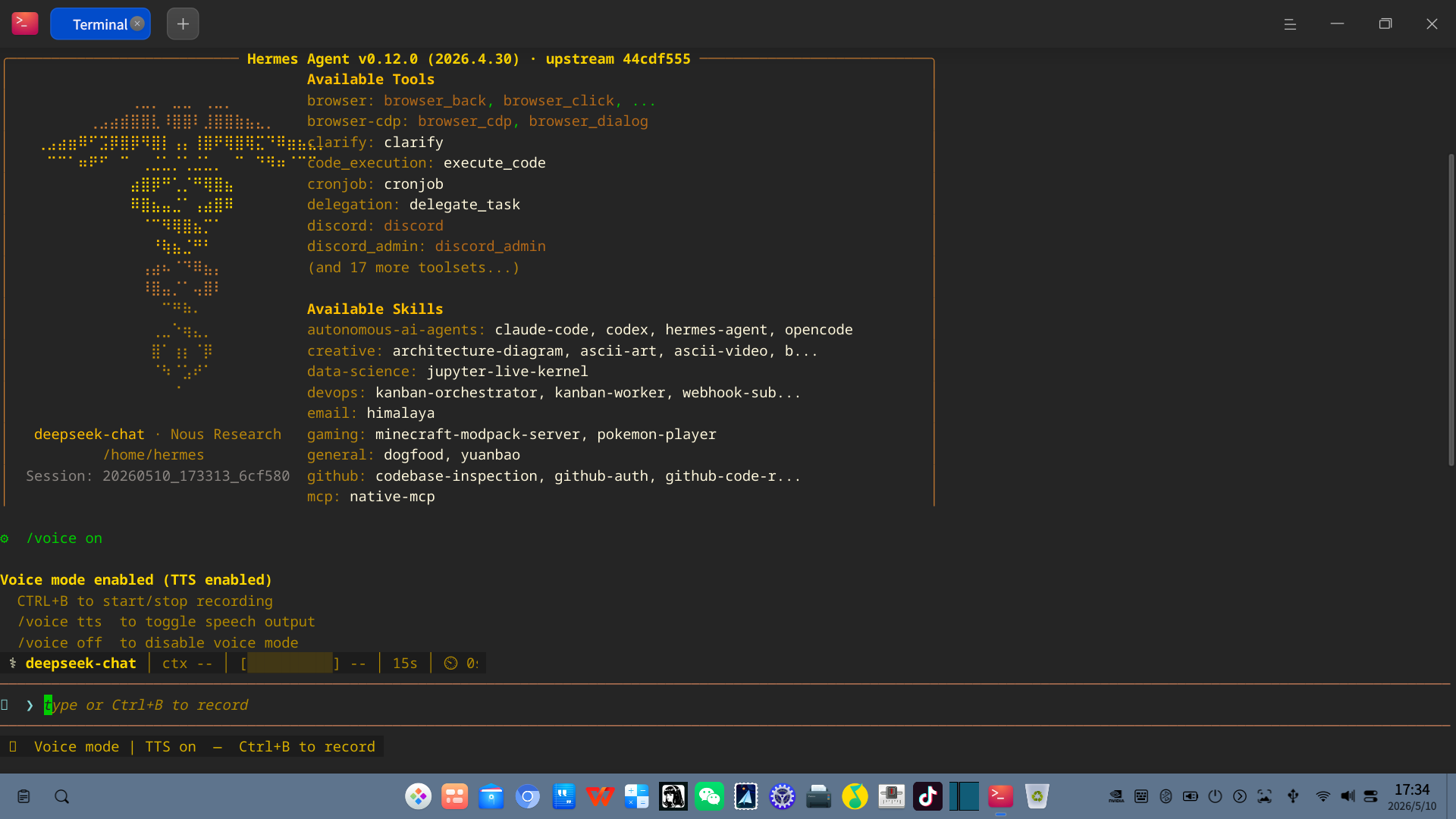The width and height of the screenshot is (1456, 819).
Task: Open Bluetooth settings from tray
Action: (1166, 796)
